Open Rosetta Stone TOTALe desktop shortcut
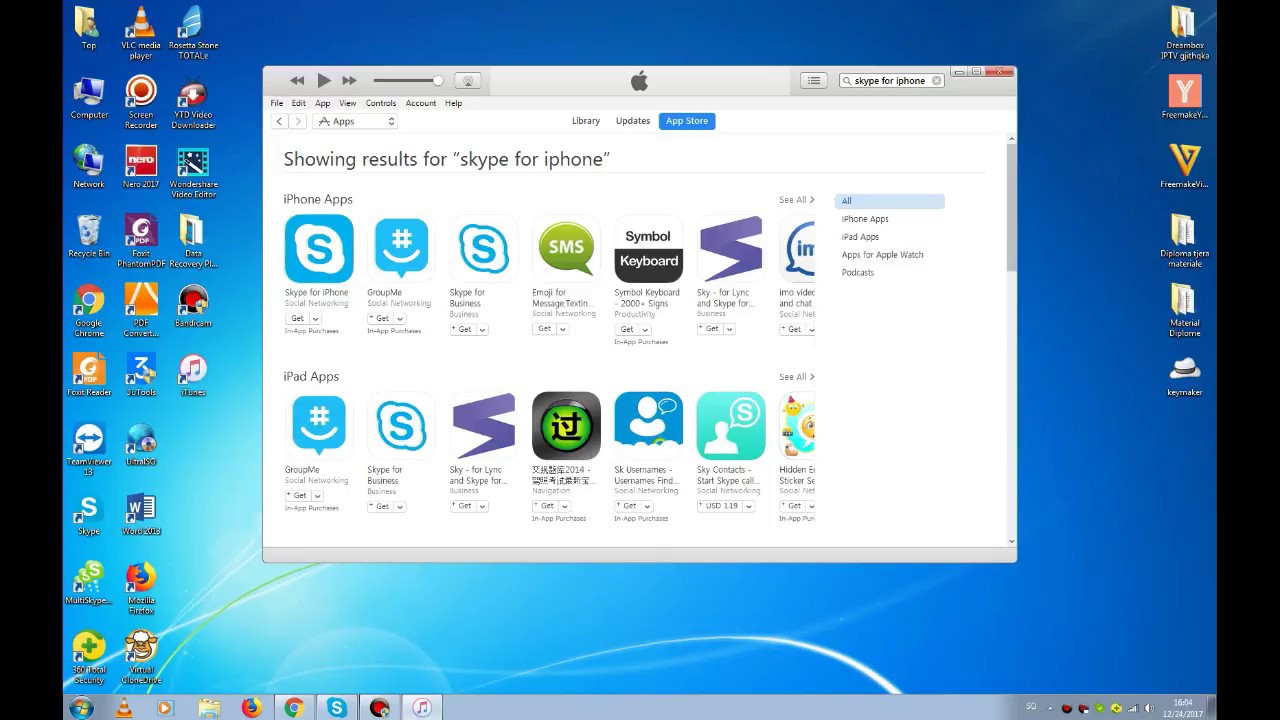Image resolution: width=1280 pixels, height=720 pixels. pyautogui.click(x=193, y=32)
